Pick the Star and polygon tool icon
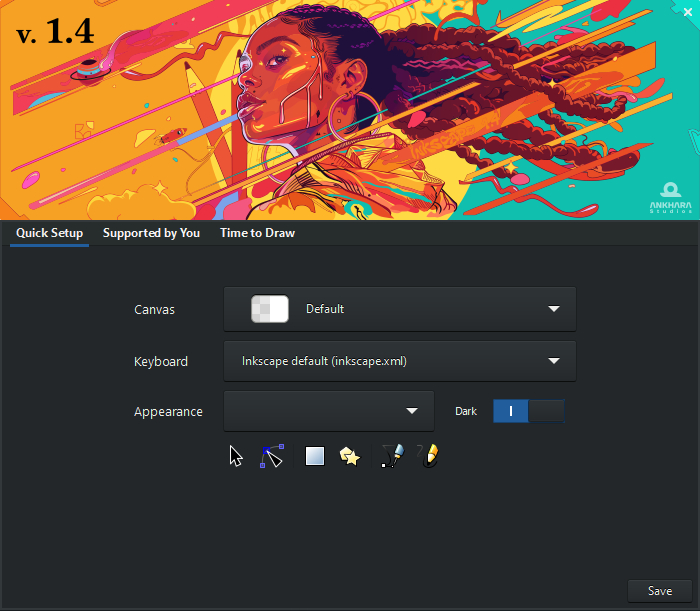Image resolution: width=700 pixels, height=611 pixels. tap(350, 456)
